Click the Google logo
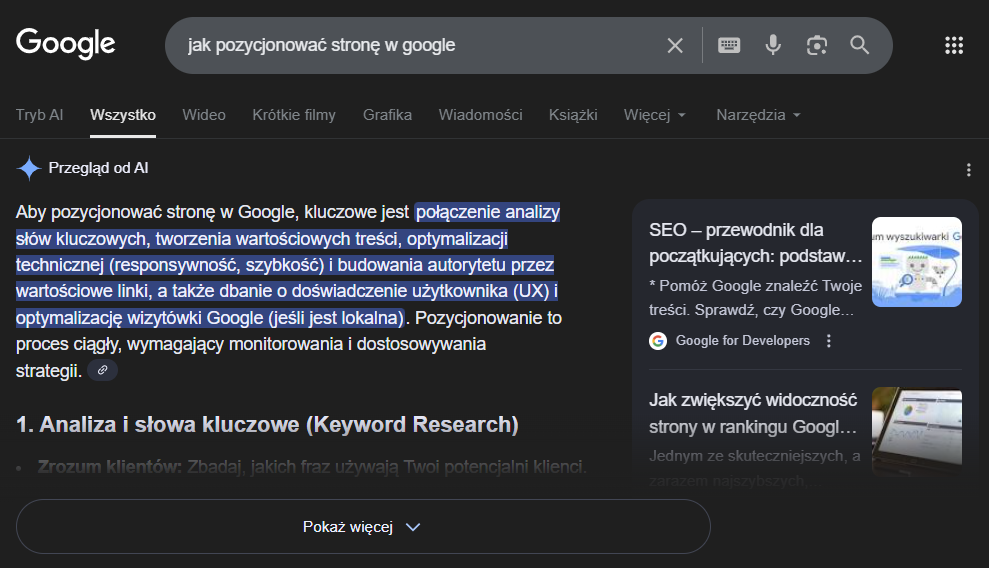Screen dimensions: 989x568 point(66,43)
